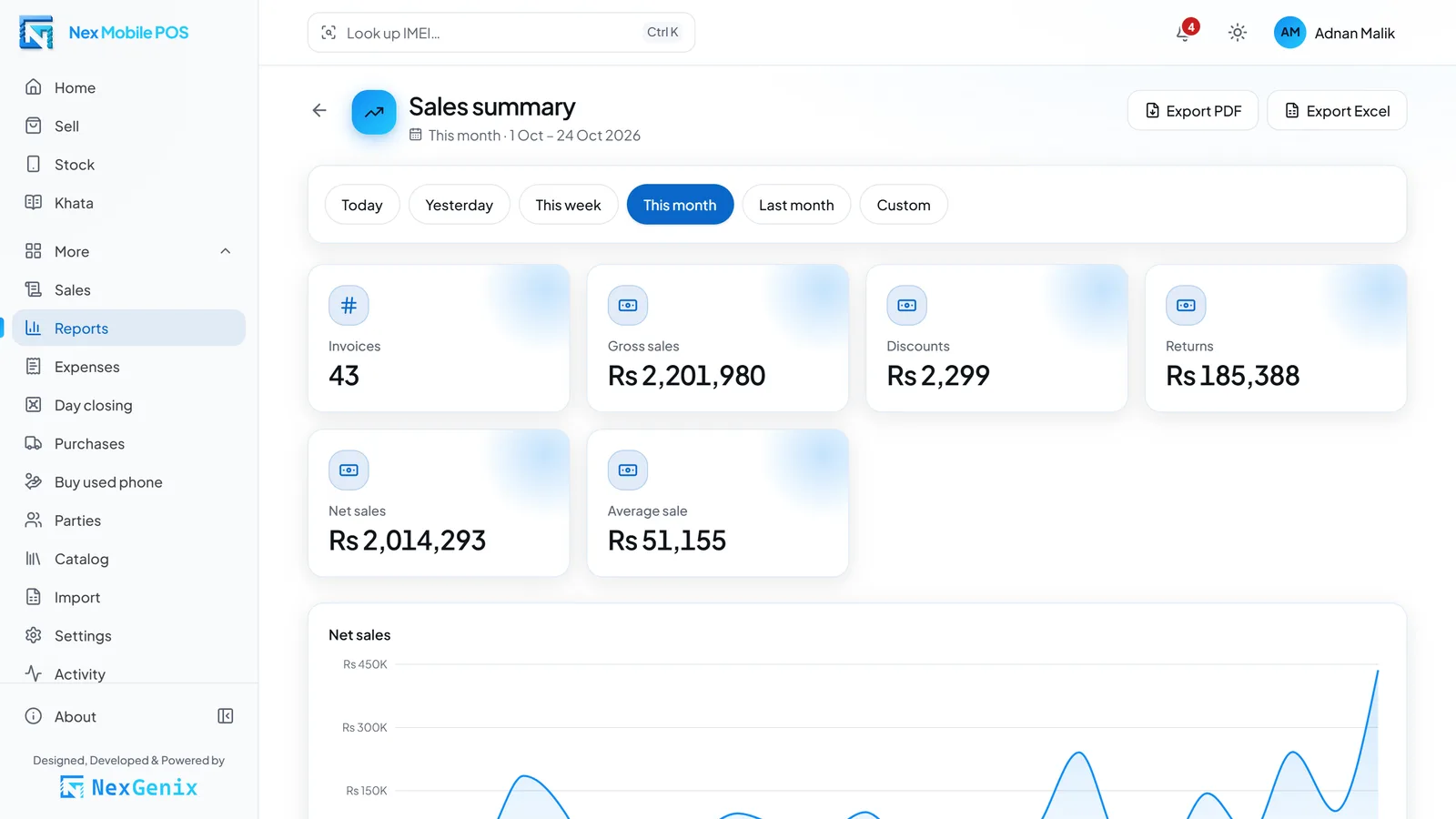Collapse the More section chevron

(x=226, y=251)
